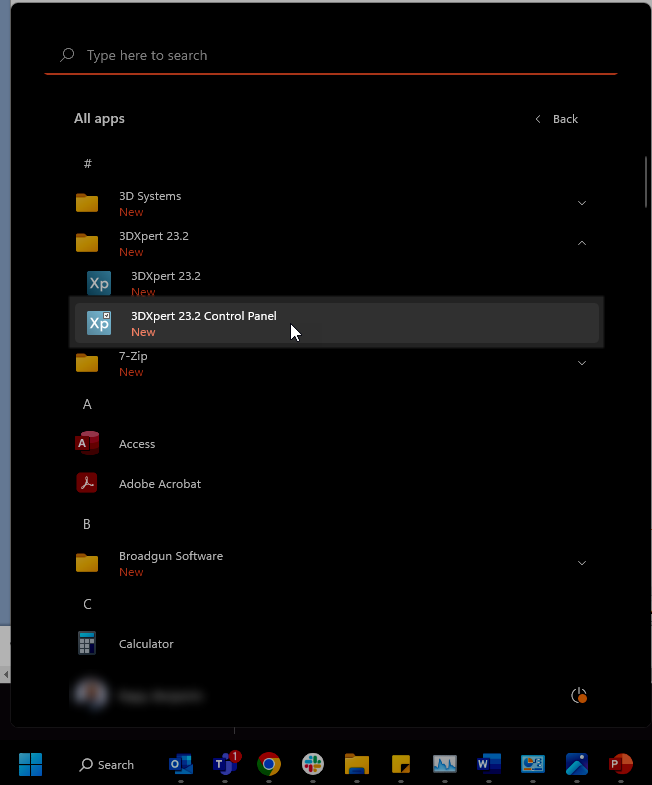
Task: Open the Calculator app
Action: tap(146, 644)
